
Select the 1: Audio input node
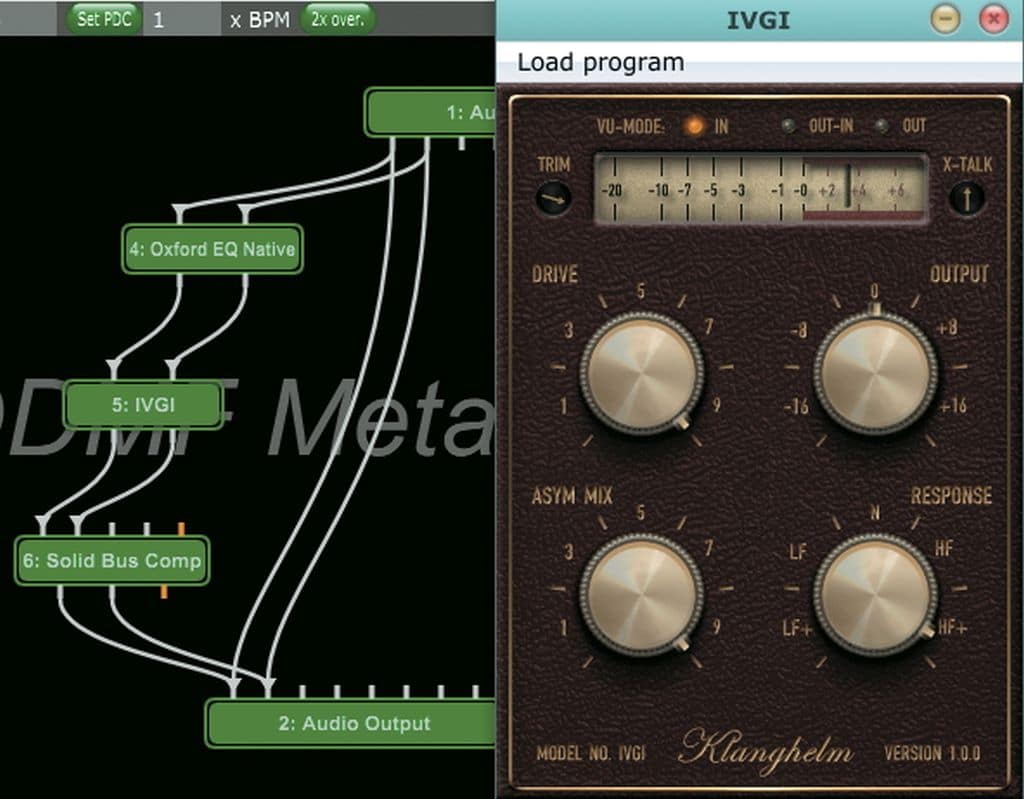pos(431,112)
